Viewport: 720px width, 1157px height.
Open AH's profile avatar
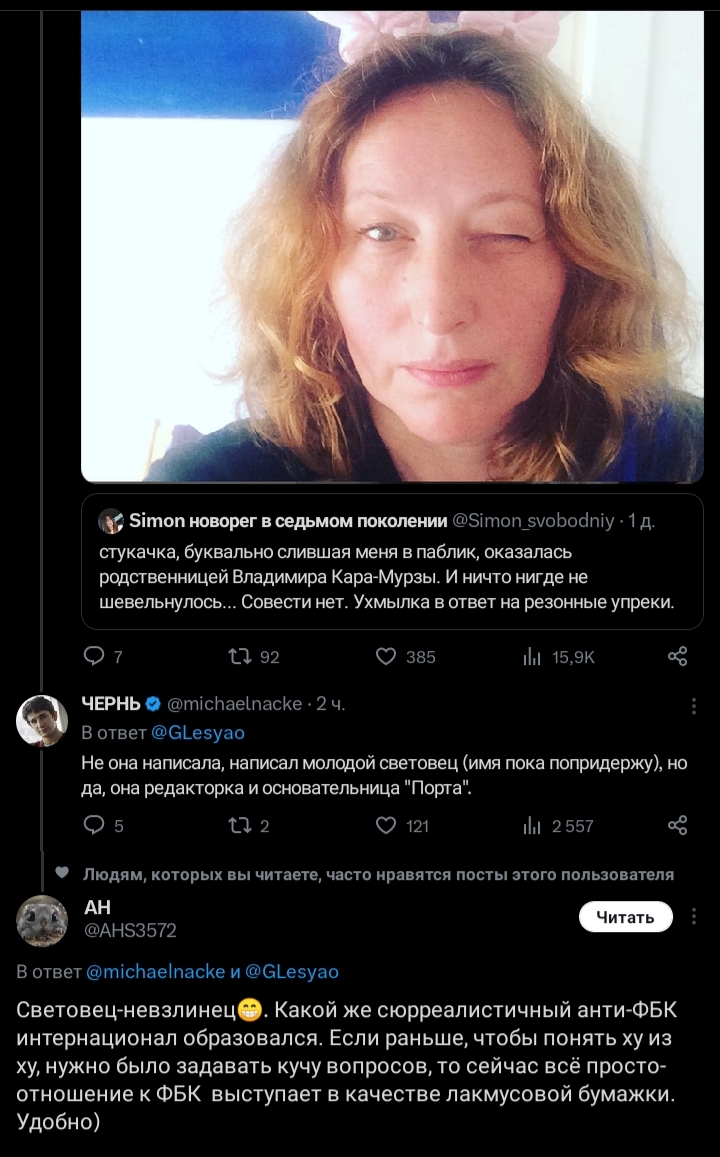[x=42, y=920]
